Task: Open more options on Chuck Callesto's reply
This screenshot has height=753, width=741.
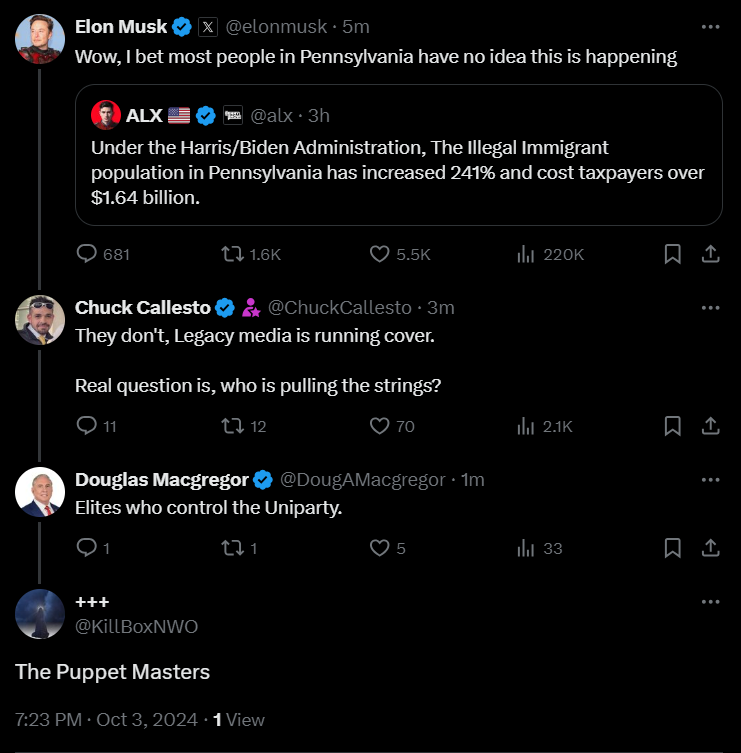Action: [711, 307]
